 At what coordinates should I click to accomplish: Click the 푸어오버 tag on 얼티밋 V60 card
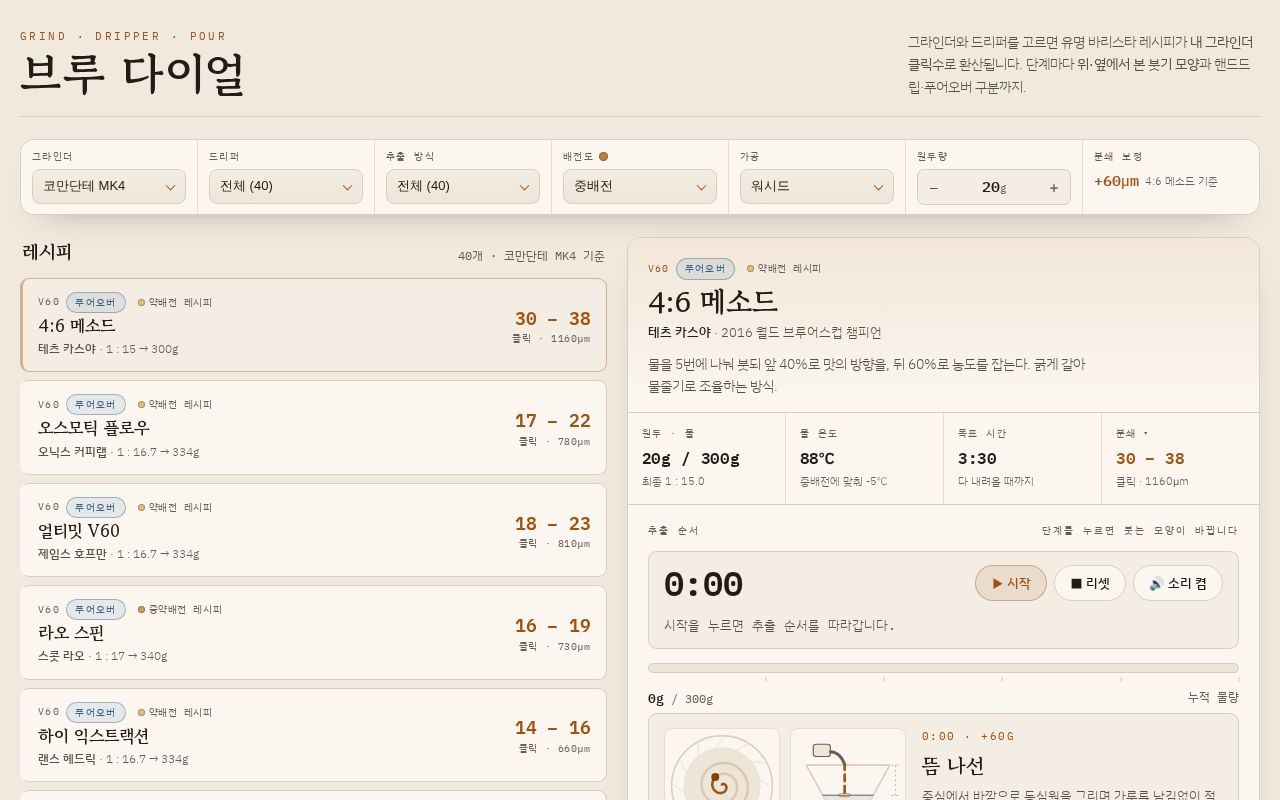(x=96, y=507)
